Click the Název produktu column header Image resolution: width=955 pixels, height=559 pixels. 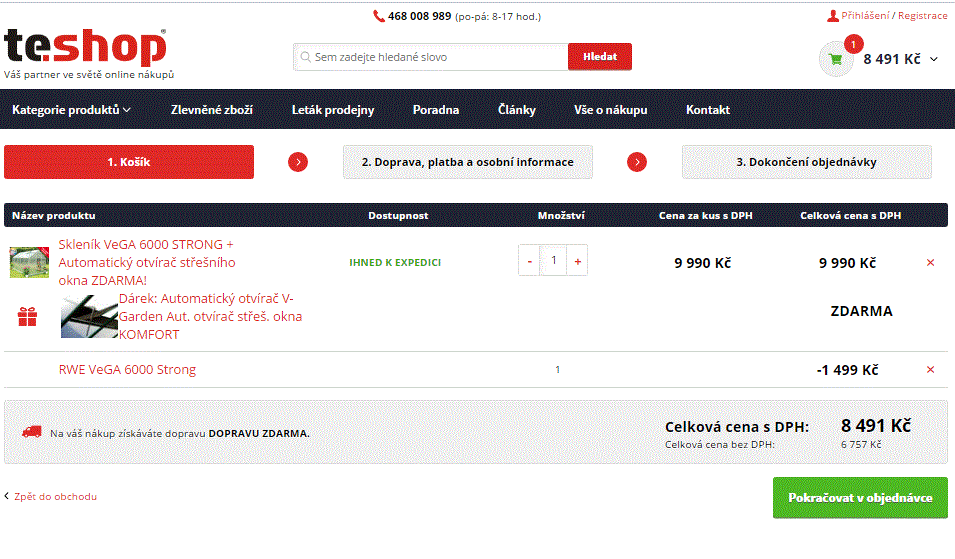[54, 216]
